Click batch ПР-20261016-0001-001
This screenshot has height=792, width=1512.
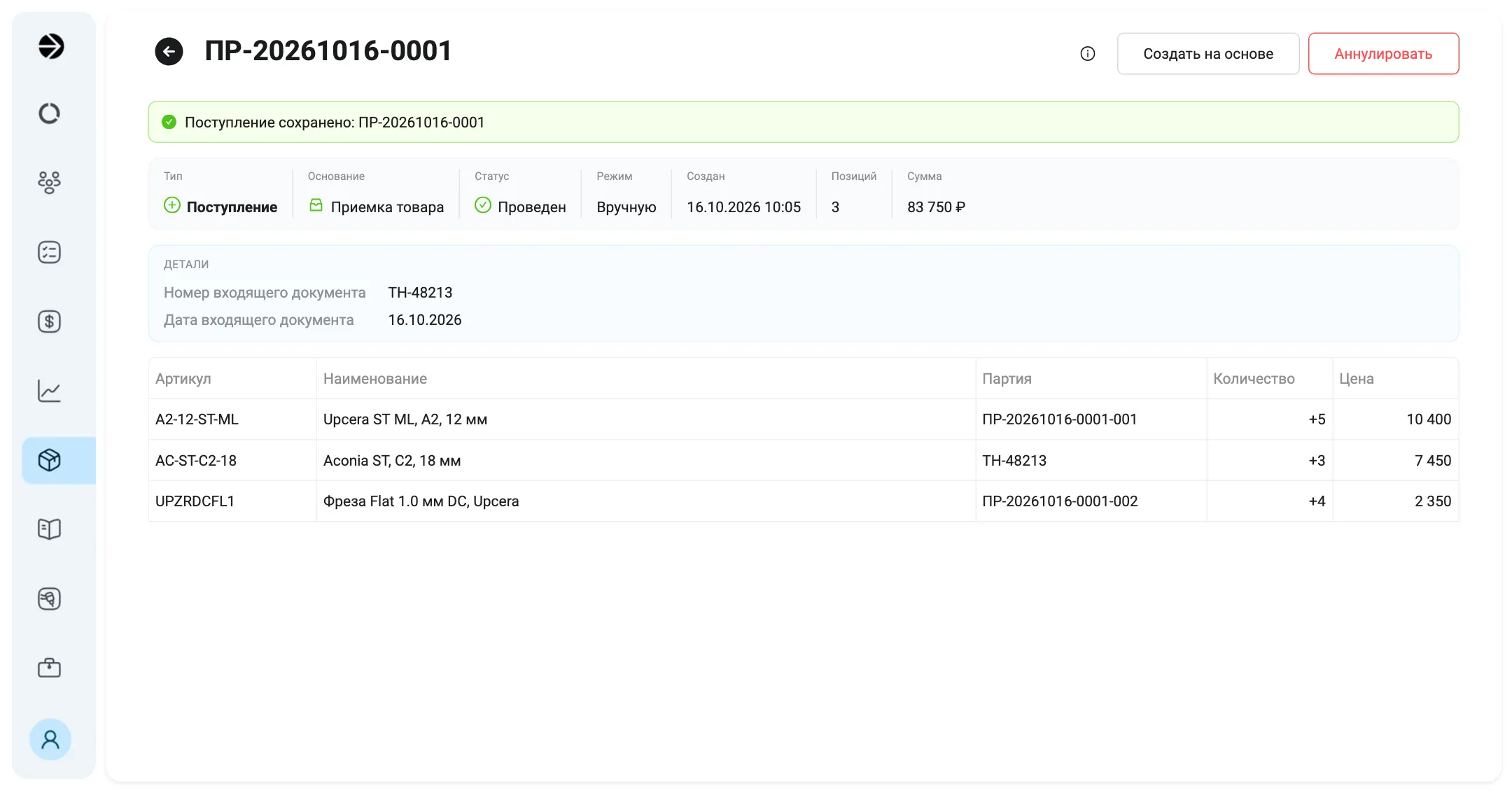pos(1060,419)
